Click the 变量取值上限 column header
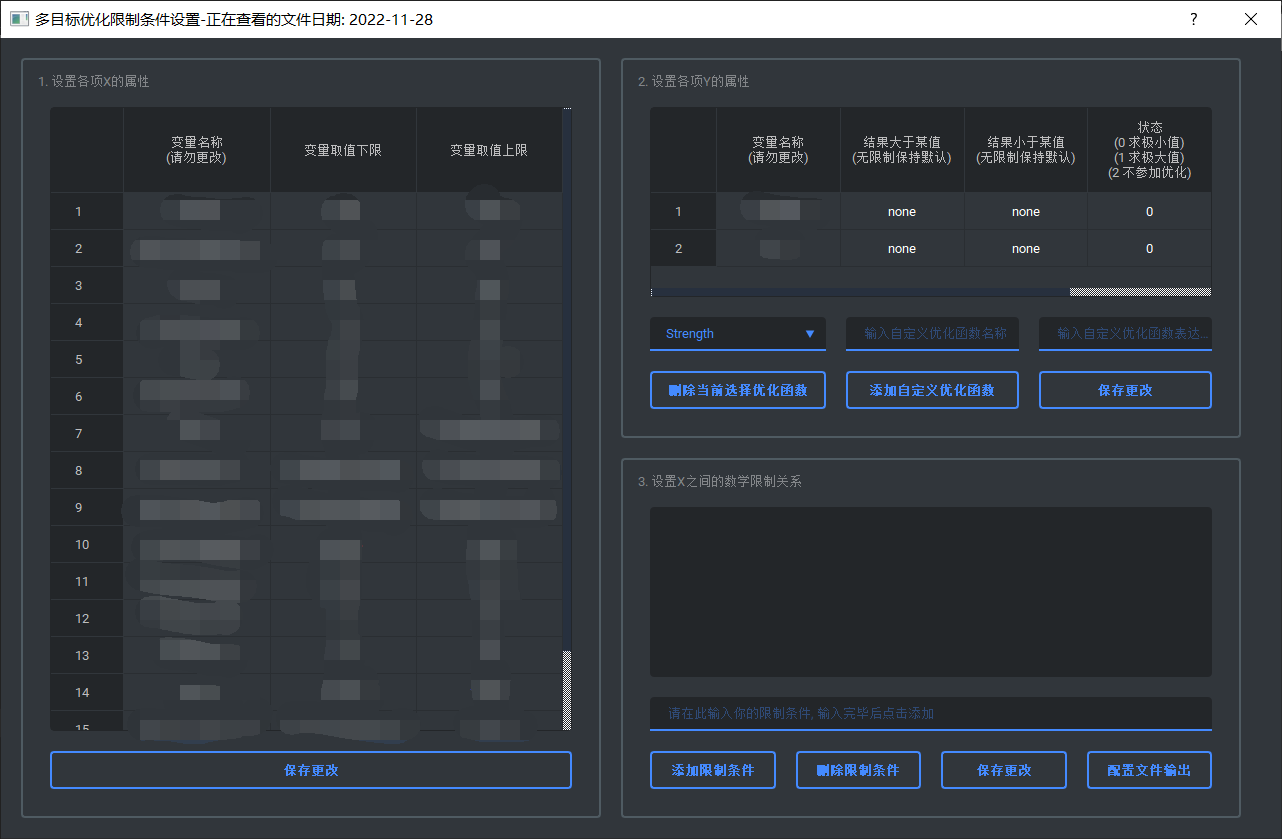 click(489, 150)
